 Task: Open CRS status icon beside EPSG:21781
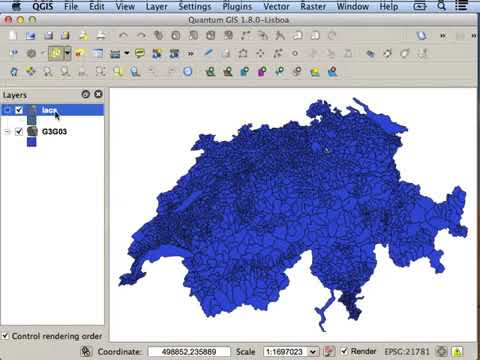[x=442, y=351]
